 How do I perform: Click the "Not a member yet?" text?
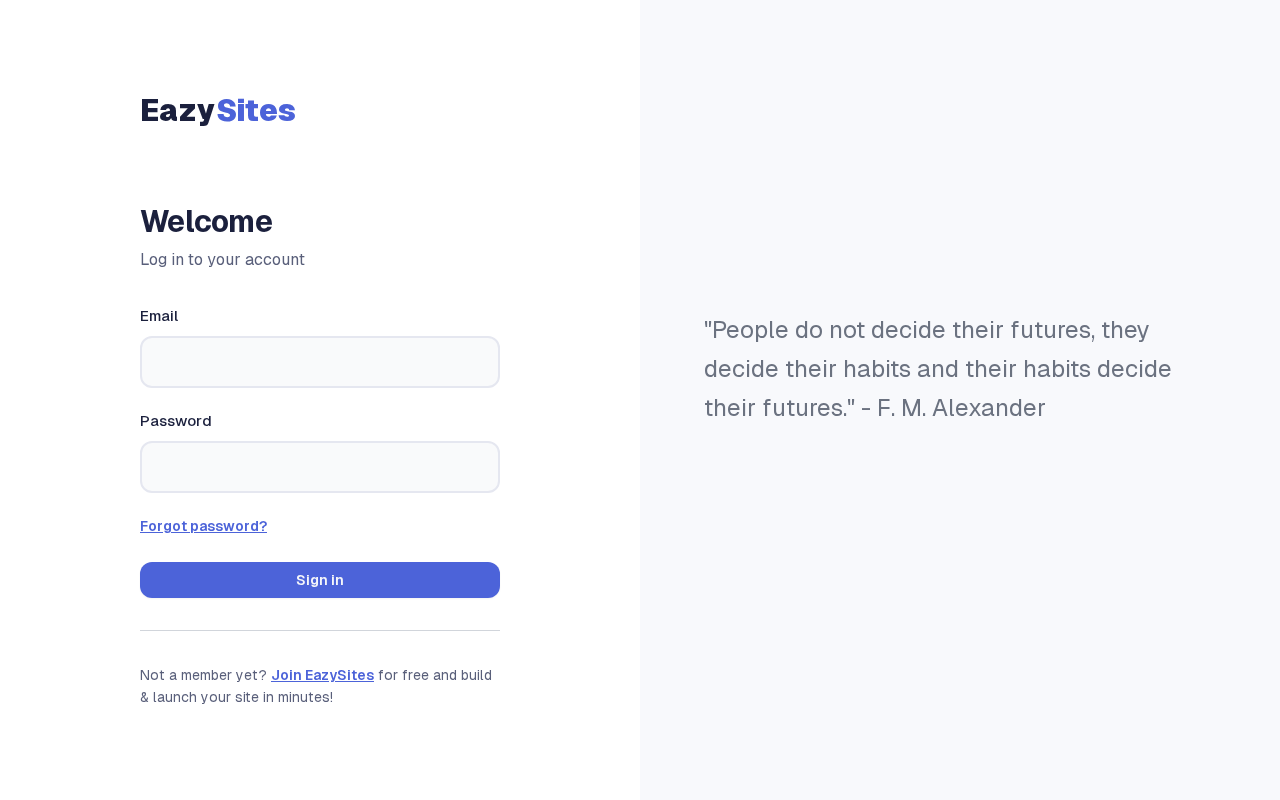pyautogui.click(x=203, y=675)
